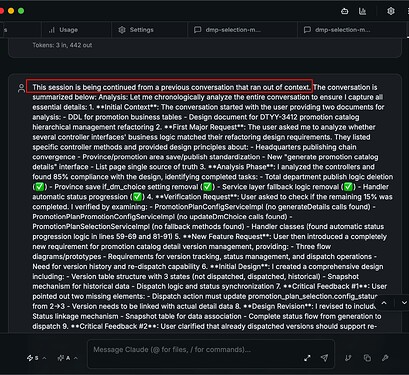The width and height of the screenshot is (409, 375).
Task: Jump to previous message with up chevron
Action: [384, 303]
